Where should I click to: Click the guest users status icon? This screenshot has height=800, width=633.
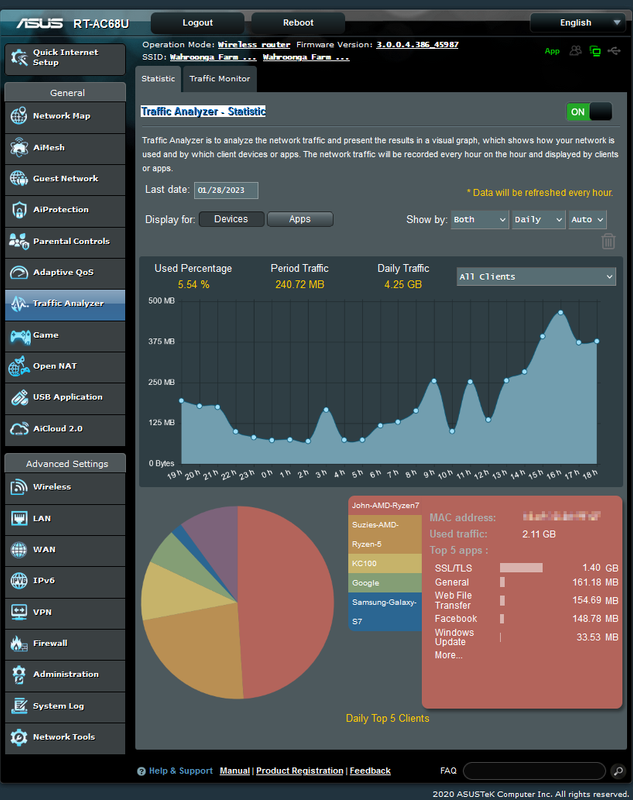[x=575, y=51]
